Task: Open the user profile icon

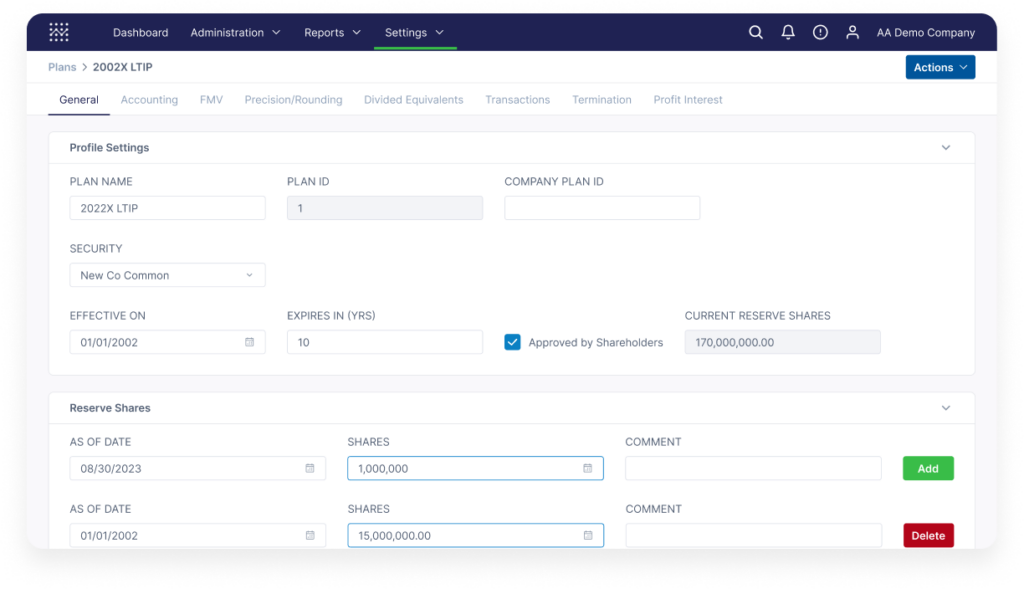Action: point(852,32)
